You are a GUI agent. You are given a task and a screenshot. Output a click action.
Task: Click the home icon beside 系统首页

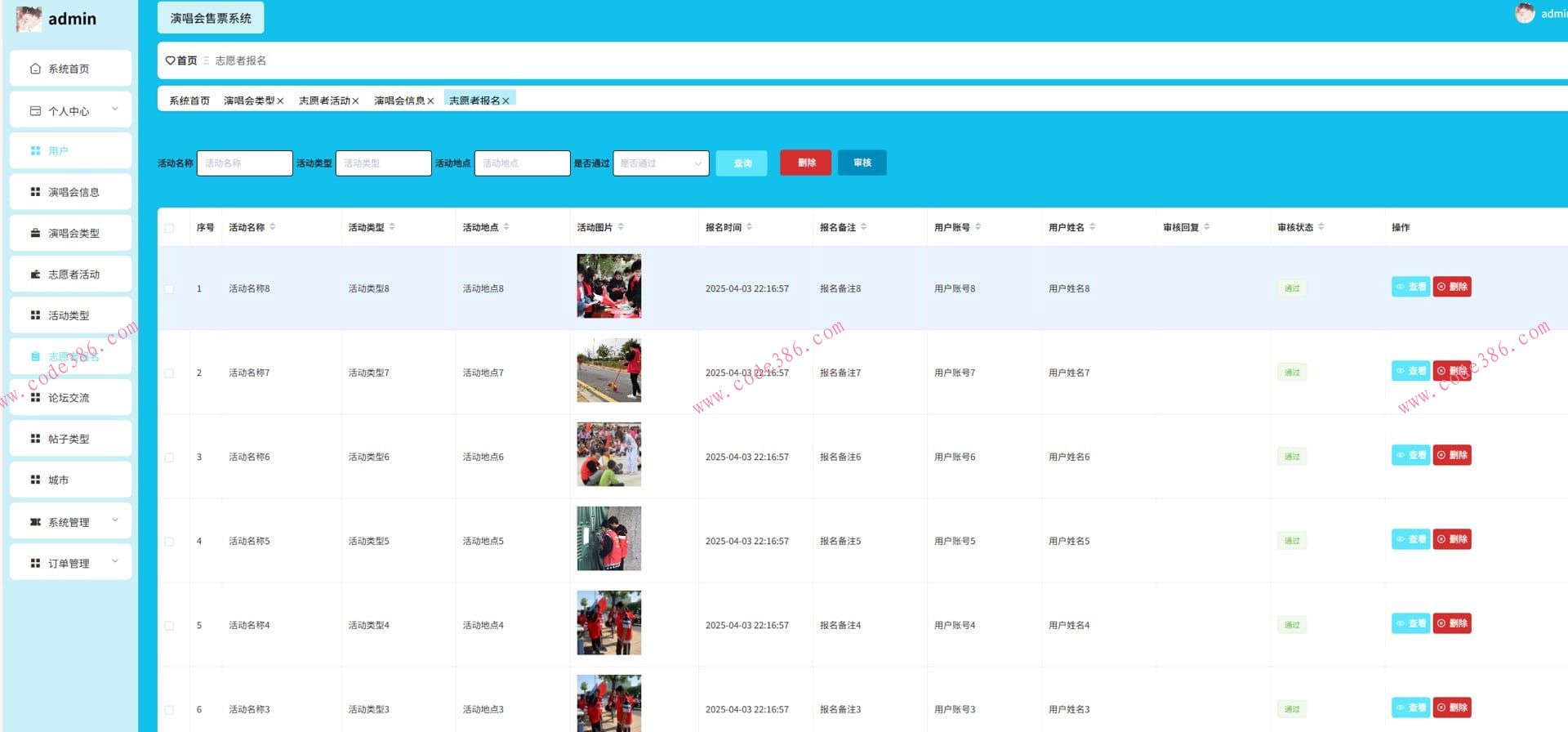pyautogui.click(x=35, y=69)
